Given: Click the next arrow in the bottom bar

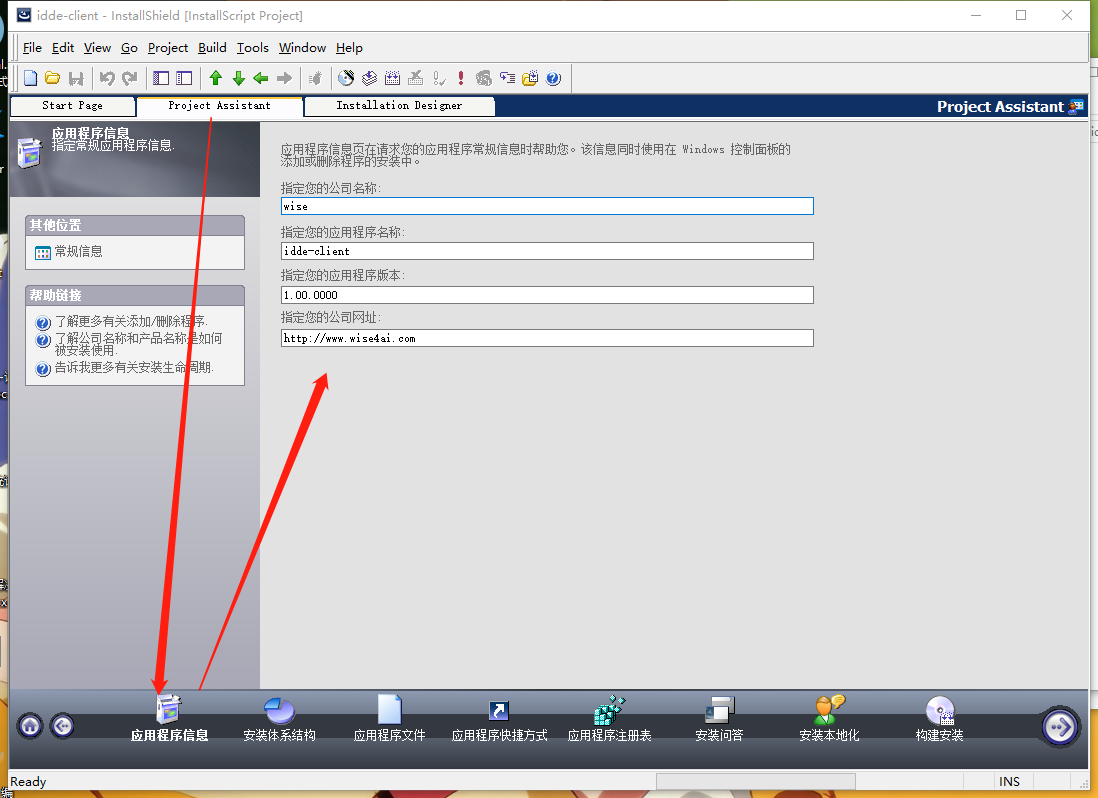Looking at the screenshot, I should point(1059,727).
